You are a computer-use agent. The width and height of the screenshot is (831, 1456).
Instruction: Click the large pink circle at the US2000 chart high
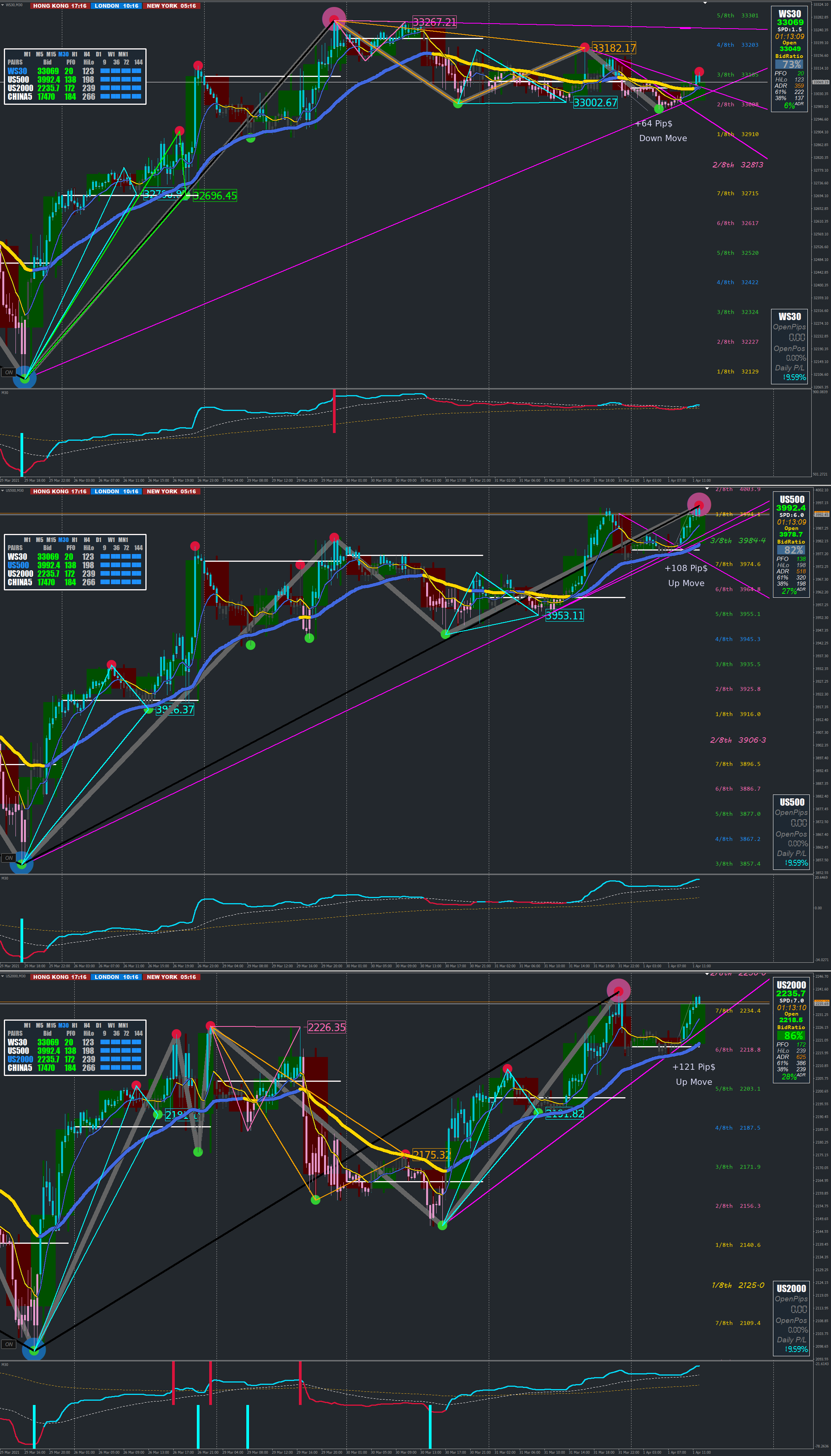click(x=618, y=990)
